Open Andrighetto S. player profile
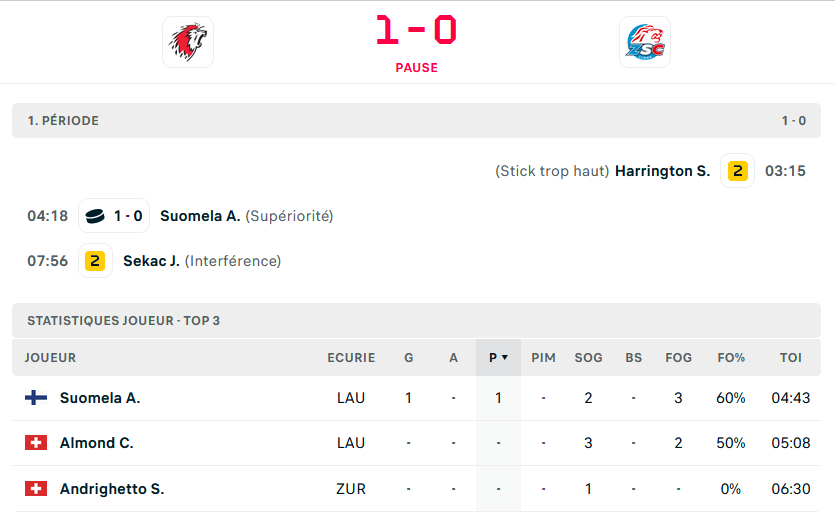The width and height of the screenshot is (835, 522). pyautogui.click(x=112, y=489)
